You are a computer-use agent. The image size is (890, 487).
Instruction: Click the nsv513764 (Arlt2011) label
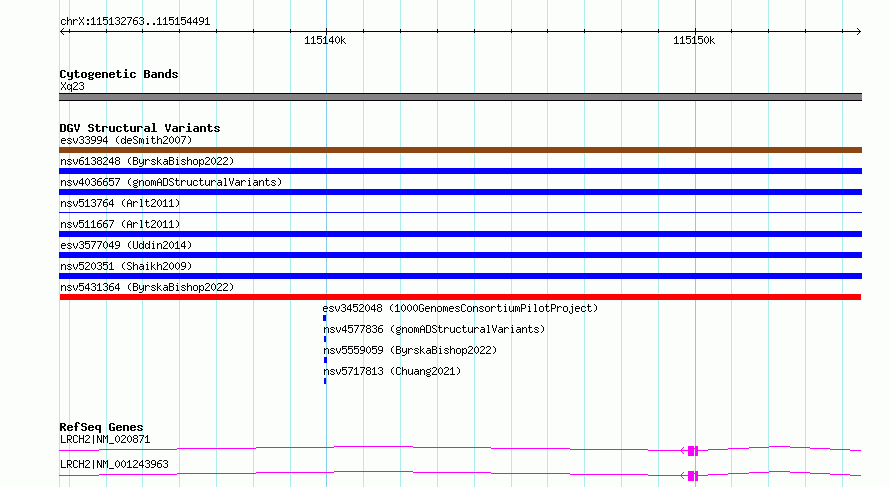click(120, 203)
